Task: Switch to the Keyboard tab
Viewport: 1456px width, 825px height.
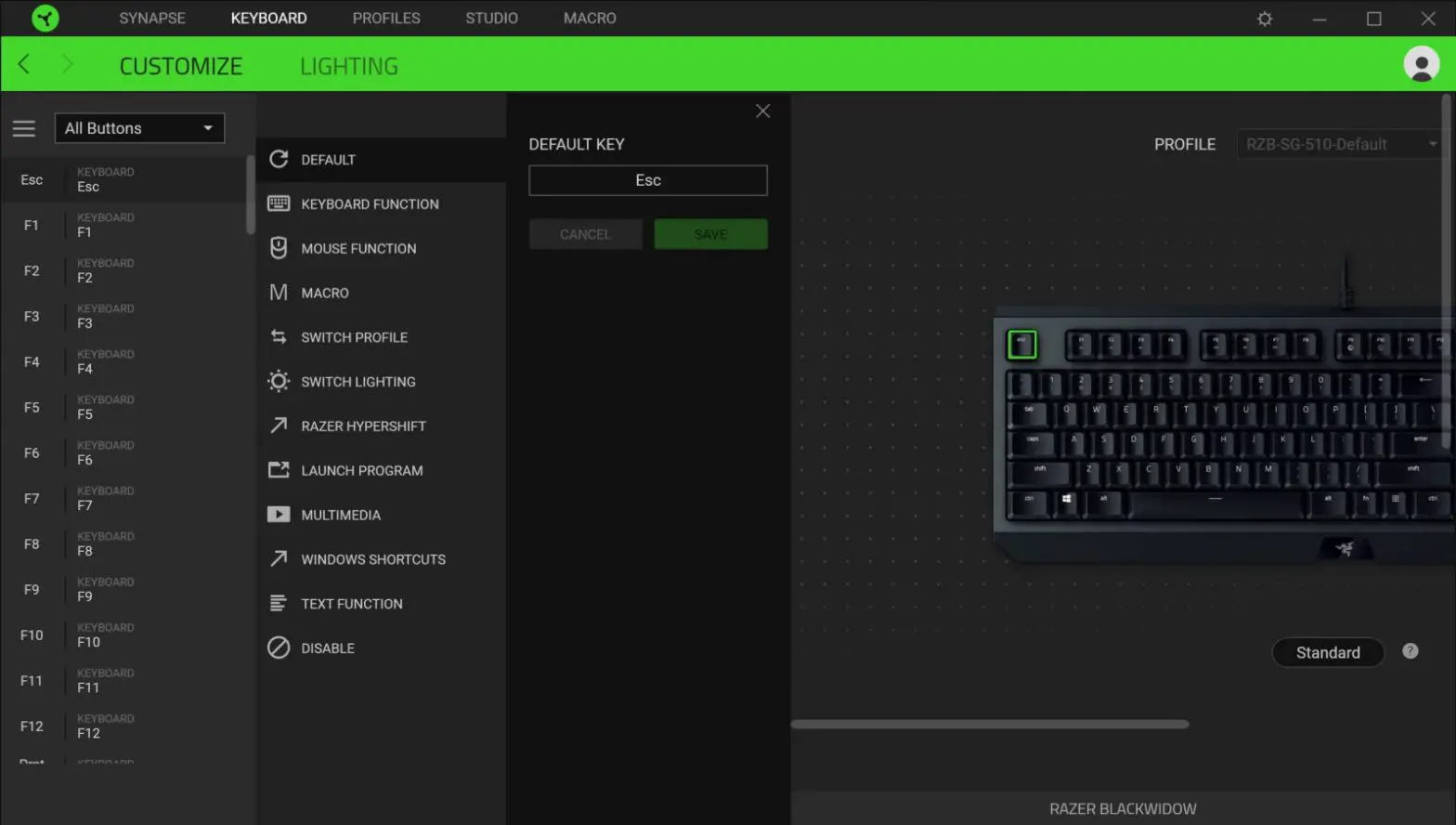Action: 268,18
